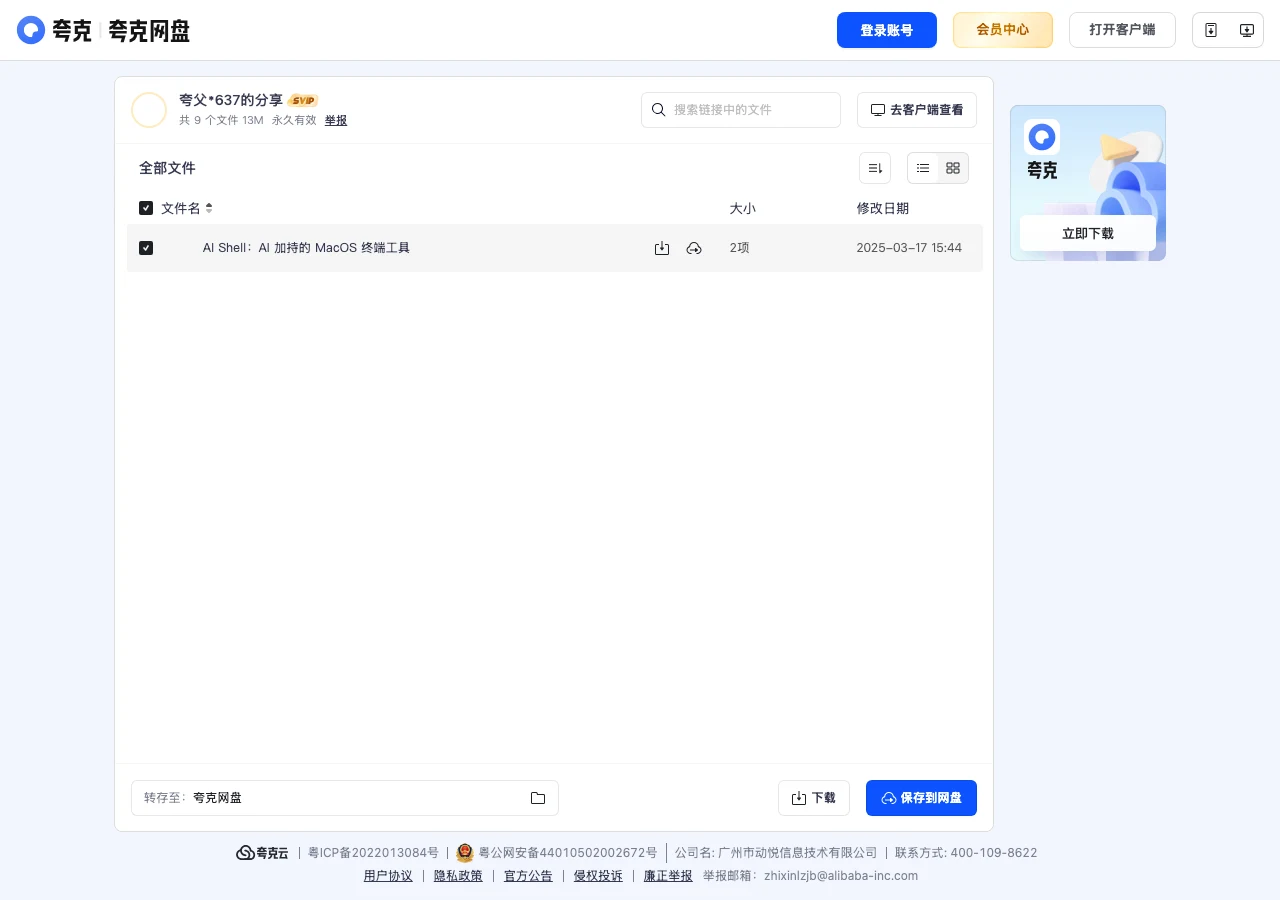Open the 隐私政策 link
Viewport: 1280px width, 900px height.
point(458,876)
